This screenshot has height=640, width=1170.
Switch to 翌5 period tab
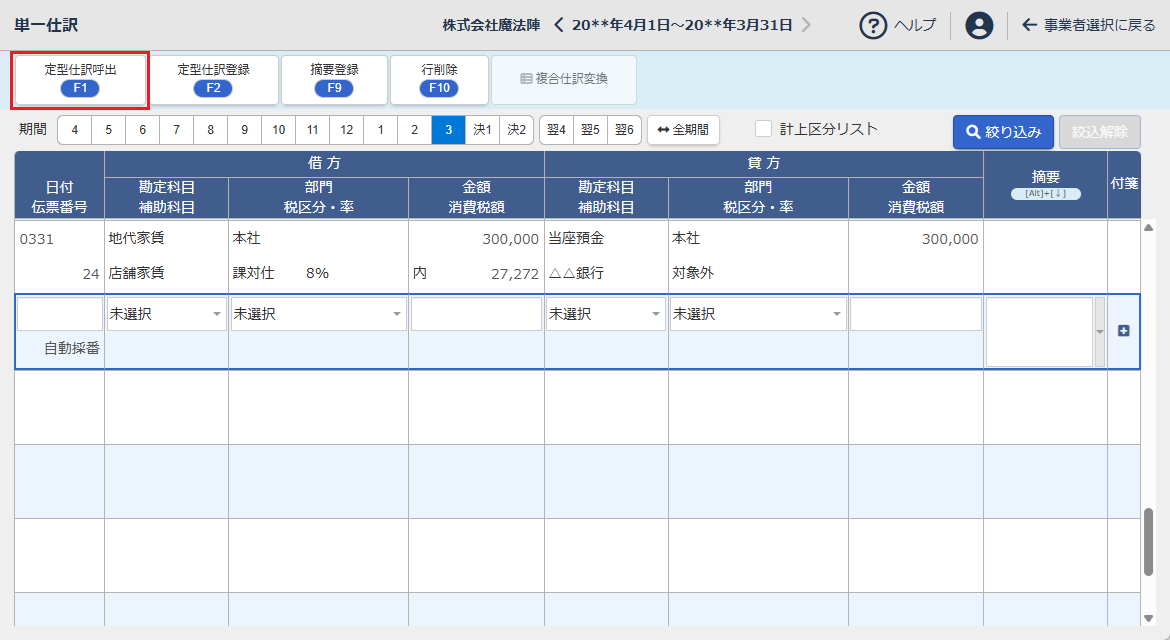(590, 130)
